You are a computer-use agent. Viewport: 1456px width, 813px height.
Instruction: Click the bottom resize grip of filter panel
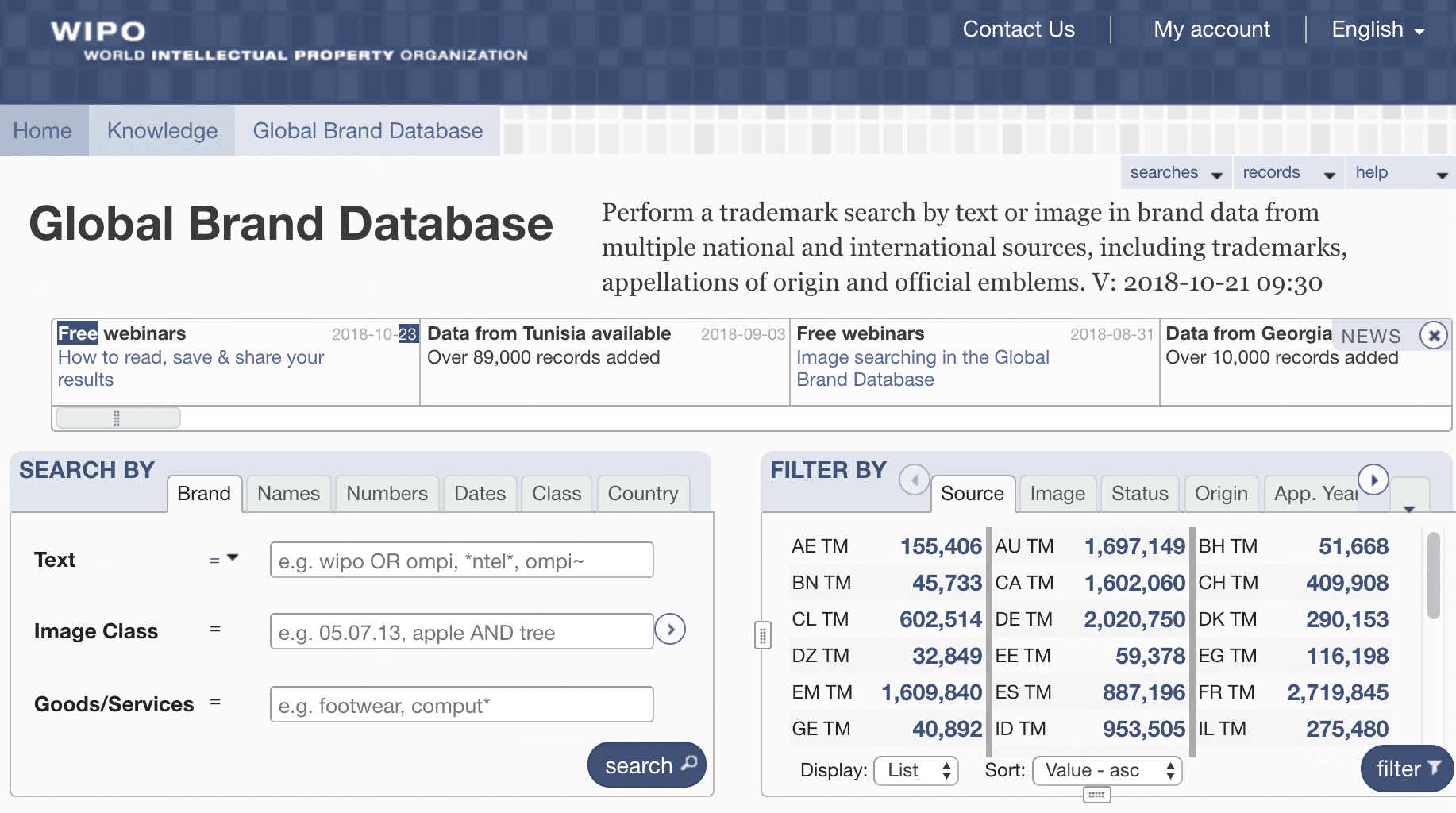(x=1096, y=795)
